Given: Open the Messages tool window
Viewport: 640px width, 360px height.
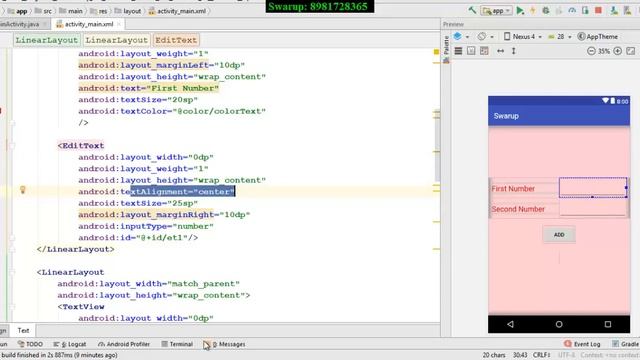Looking at the screenshot, I should coord(224,344).
